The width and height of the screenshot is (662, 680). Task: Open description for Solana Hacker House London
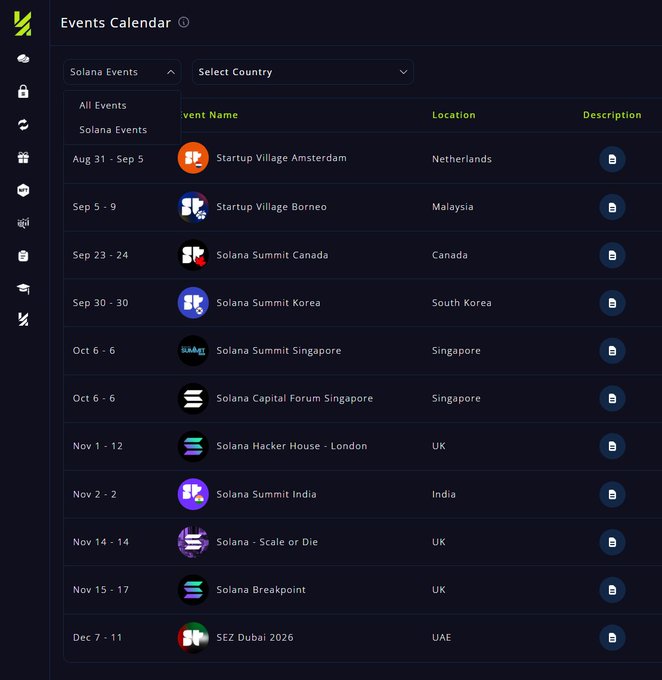612,446
